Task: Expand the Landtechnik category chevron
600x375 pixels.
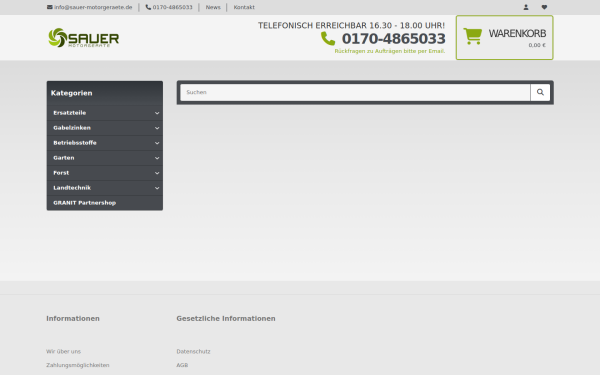Action: [x=157, y=188]
